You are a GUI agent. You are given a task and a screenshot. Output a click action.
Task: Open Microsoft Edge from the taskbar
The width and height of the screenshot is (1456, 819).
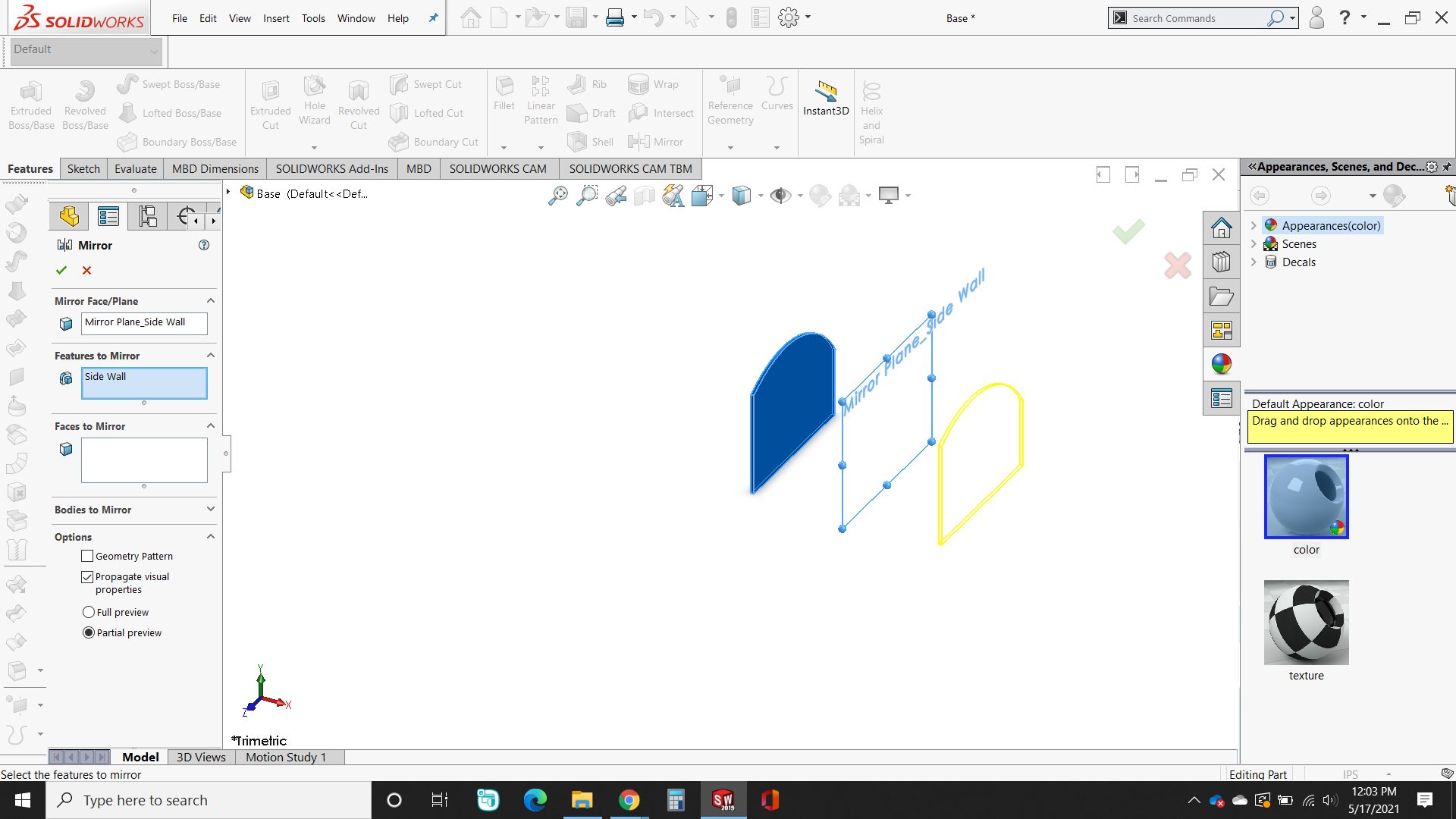535,800
